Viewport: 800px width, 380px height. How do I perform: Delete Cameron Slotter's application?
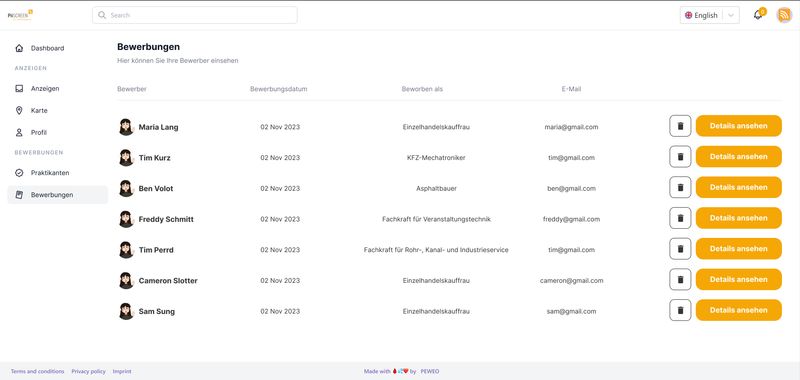pyautogui.click(x=680, y=280)
